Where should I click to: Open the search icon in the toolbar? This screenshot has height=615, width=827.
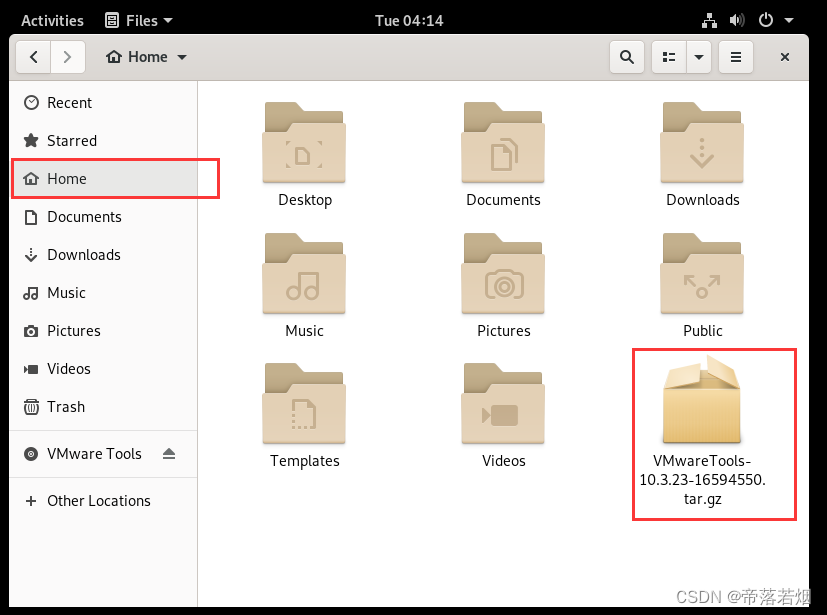click(626, 57)
